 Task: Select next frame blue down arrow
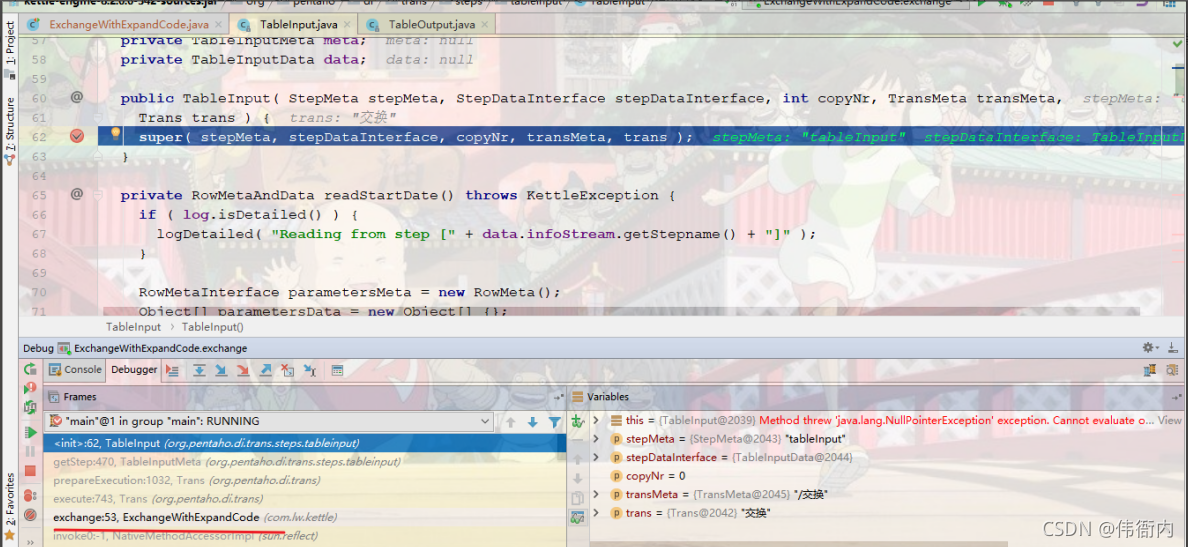click(533, 422)
